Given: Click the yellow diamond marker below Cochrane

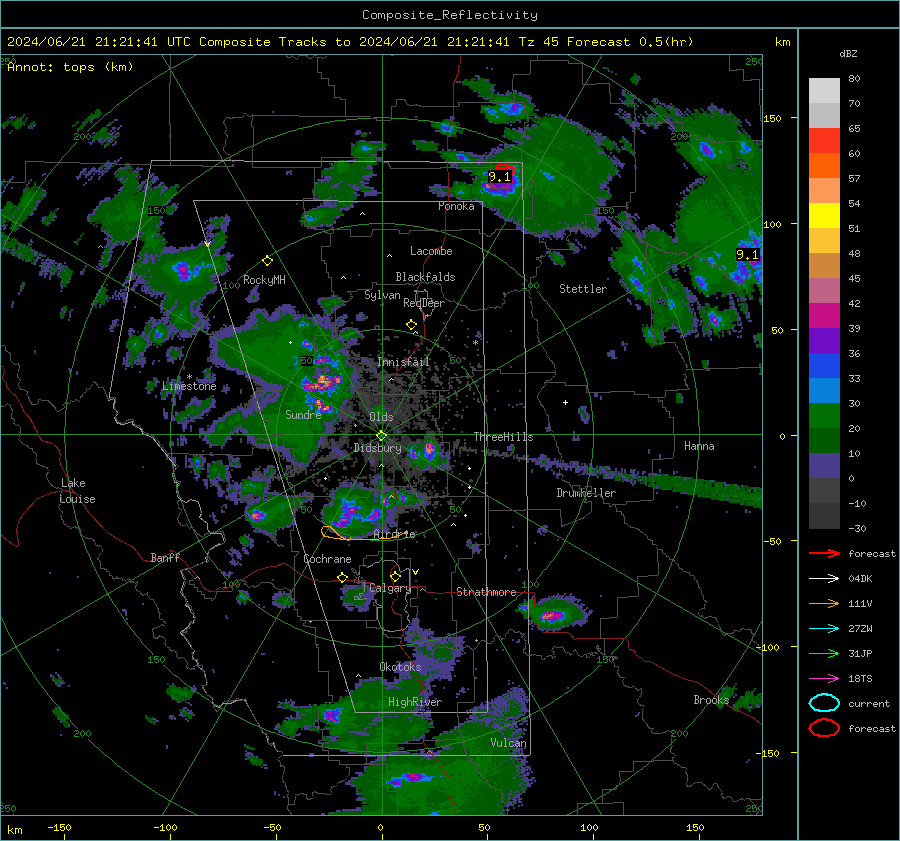Looking at the screenshot, I should click(x=343, y=577).
